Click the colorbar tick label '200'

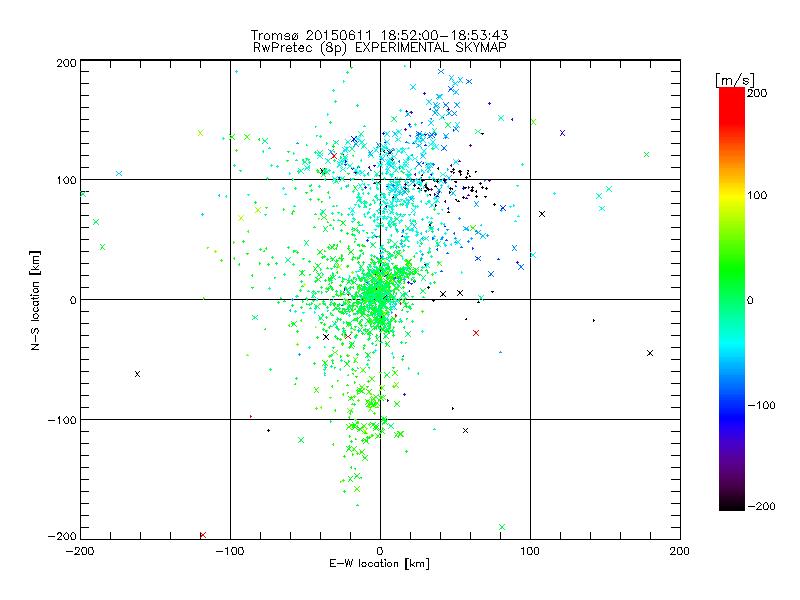click(x=757, y=93)
